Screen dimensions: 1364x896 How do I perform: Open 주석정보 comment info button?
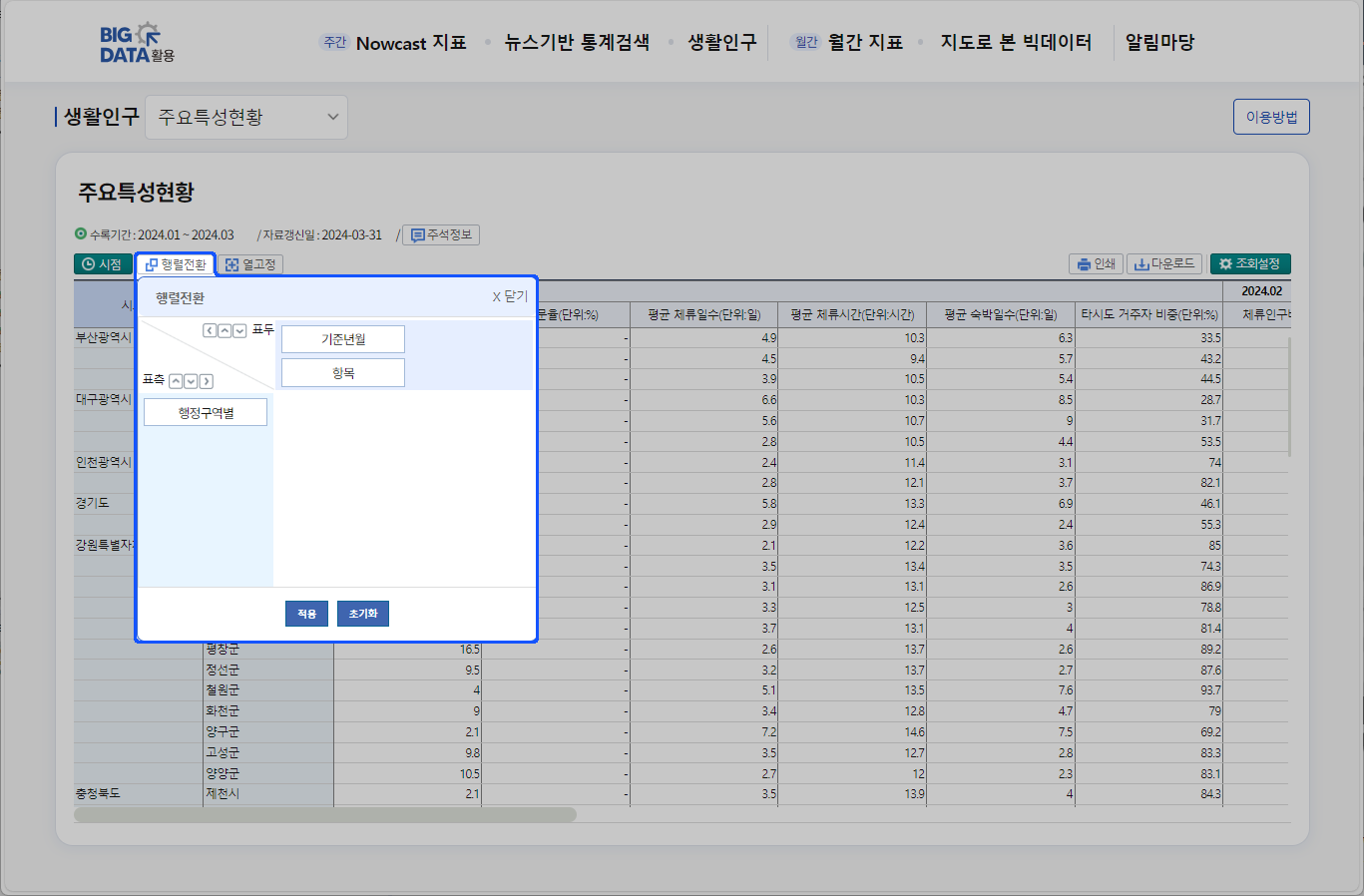point(441,235)
